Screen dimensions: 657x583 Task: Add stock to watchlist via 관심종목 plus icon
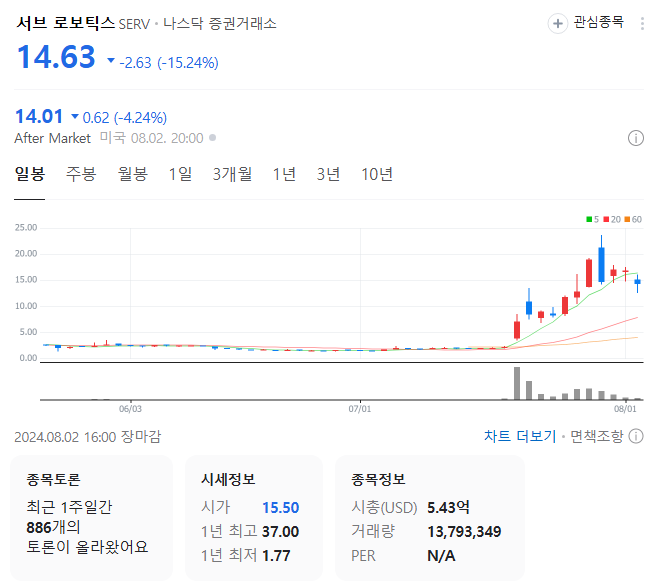click(x=559, y=23)
